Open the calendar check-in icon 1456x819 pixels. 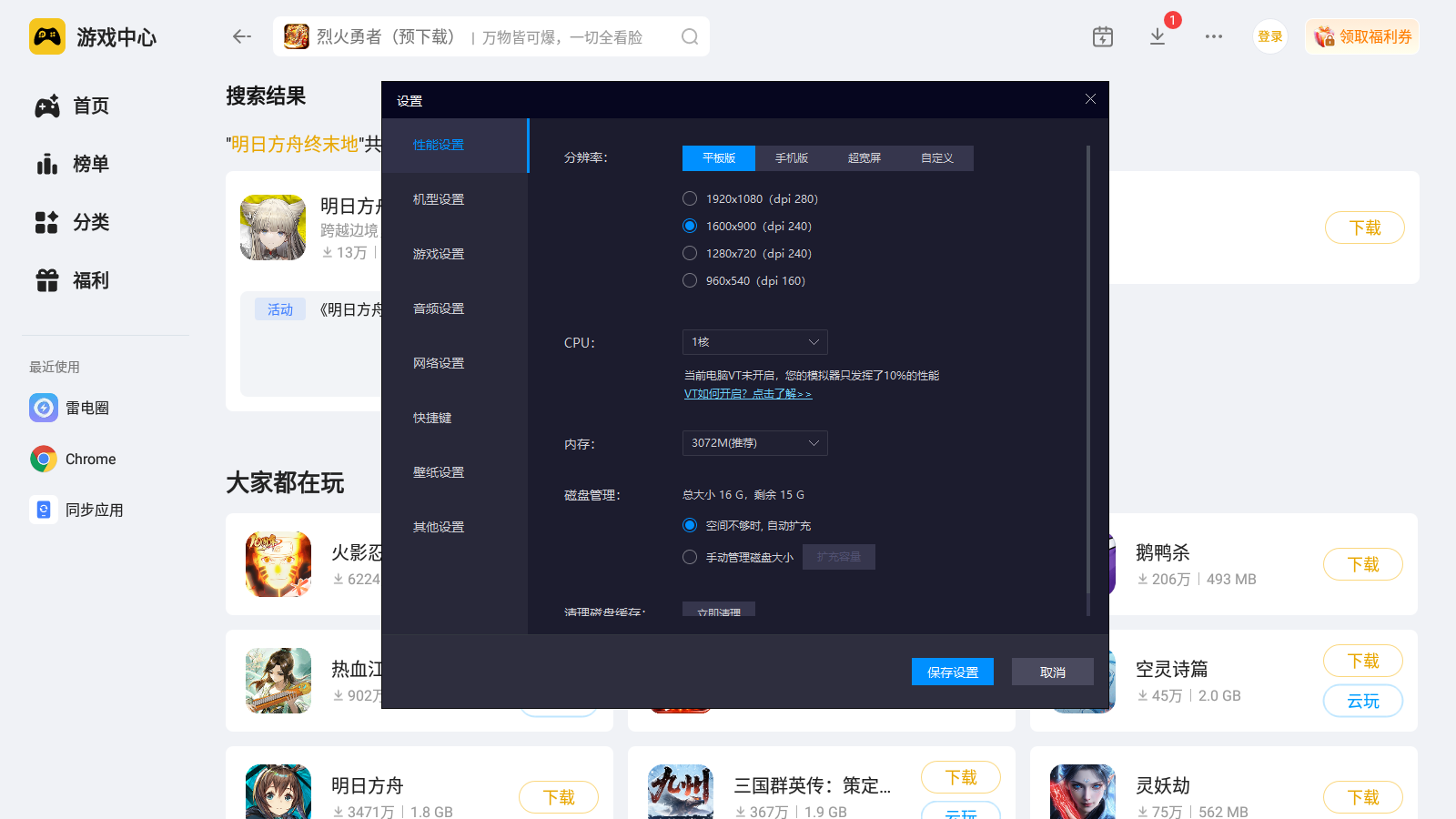click(1103, 36)
